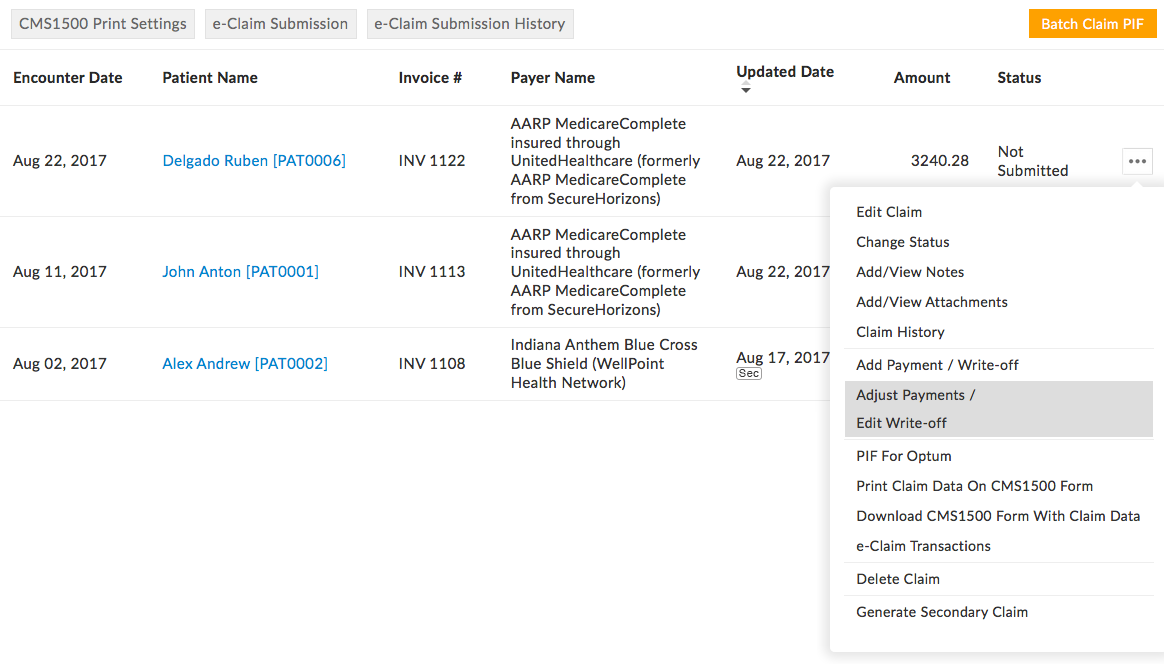This screenshot has height=664, width=1164.
Task: Switch to e-Claim Submission tab
Action: pyautogui.click(x=280, y=23)
